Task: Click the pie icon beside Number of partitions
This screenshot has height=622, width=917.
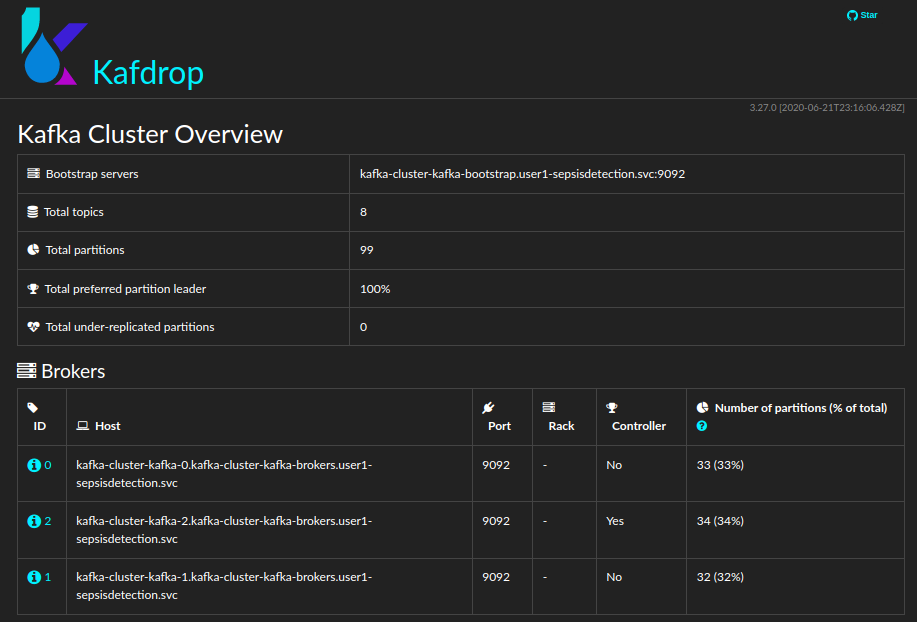Action: click(x=702, y=407)
